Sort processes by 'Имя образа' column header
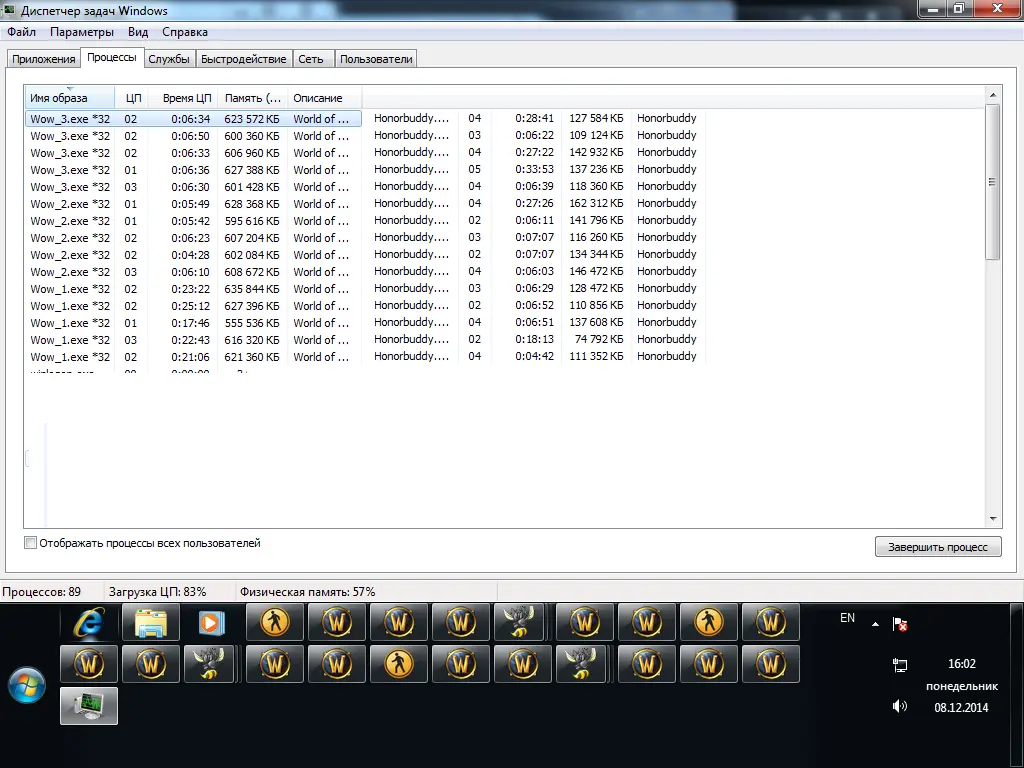The width and height of the screenshot is (1024, 768). tap(59, 98)
